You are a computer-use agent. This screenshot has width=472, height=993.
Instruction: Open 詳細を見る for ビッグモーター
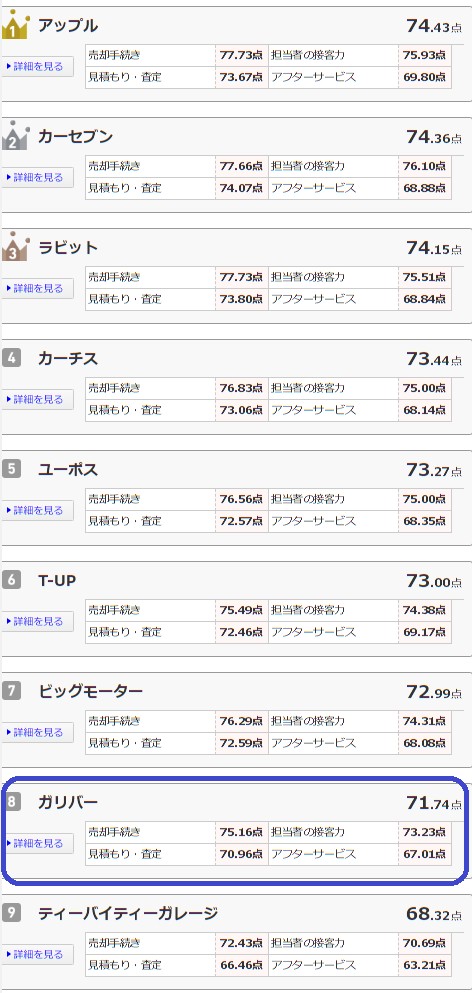(x=37, y=732)
